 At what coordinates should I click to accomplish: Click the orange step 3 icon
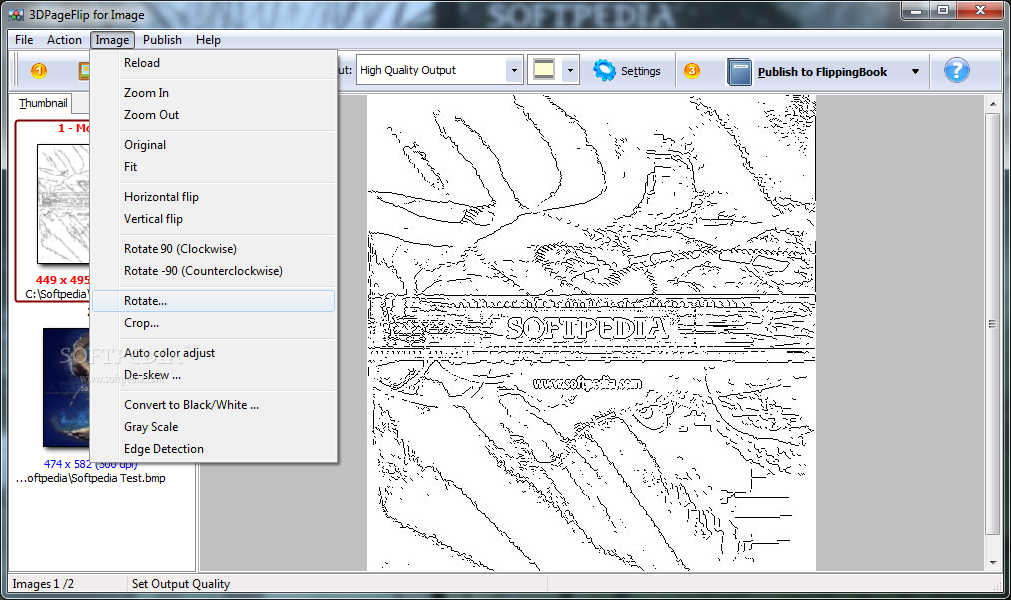[692, 70]
